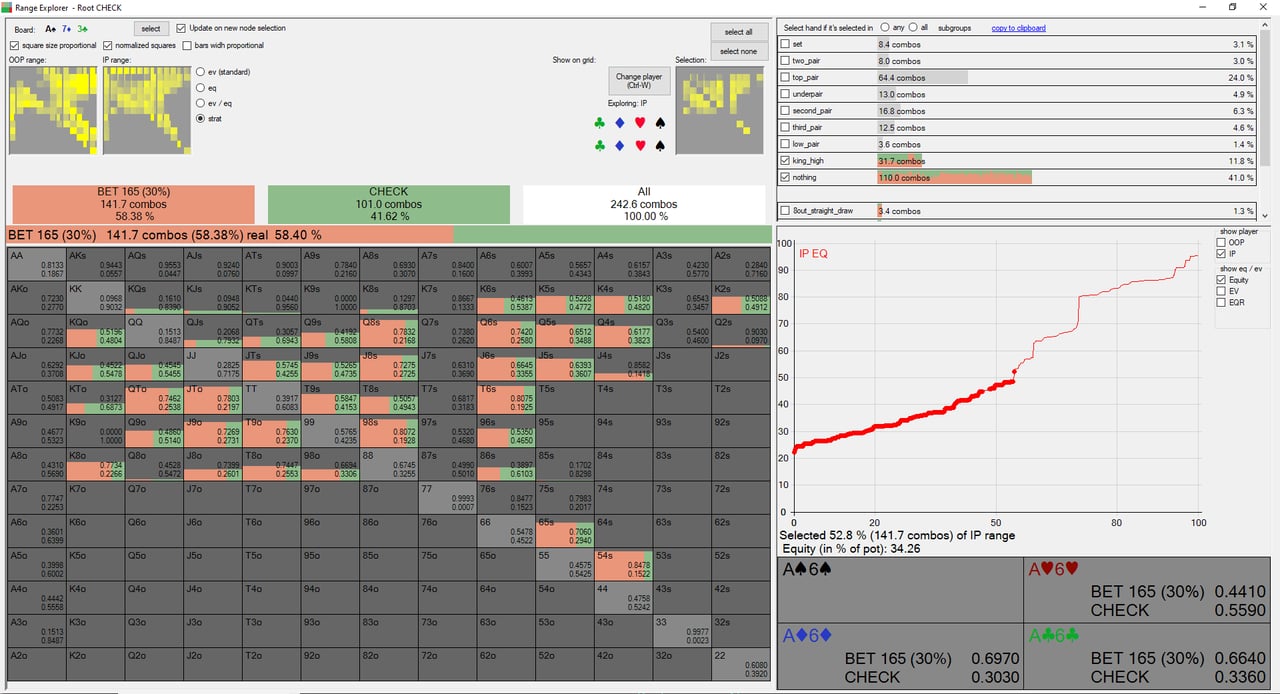1280x694 pixels.
Task: Enable OOP under show player
Action: pyautogui.click(x=1222, y=242)
